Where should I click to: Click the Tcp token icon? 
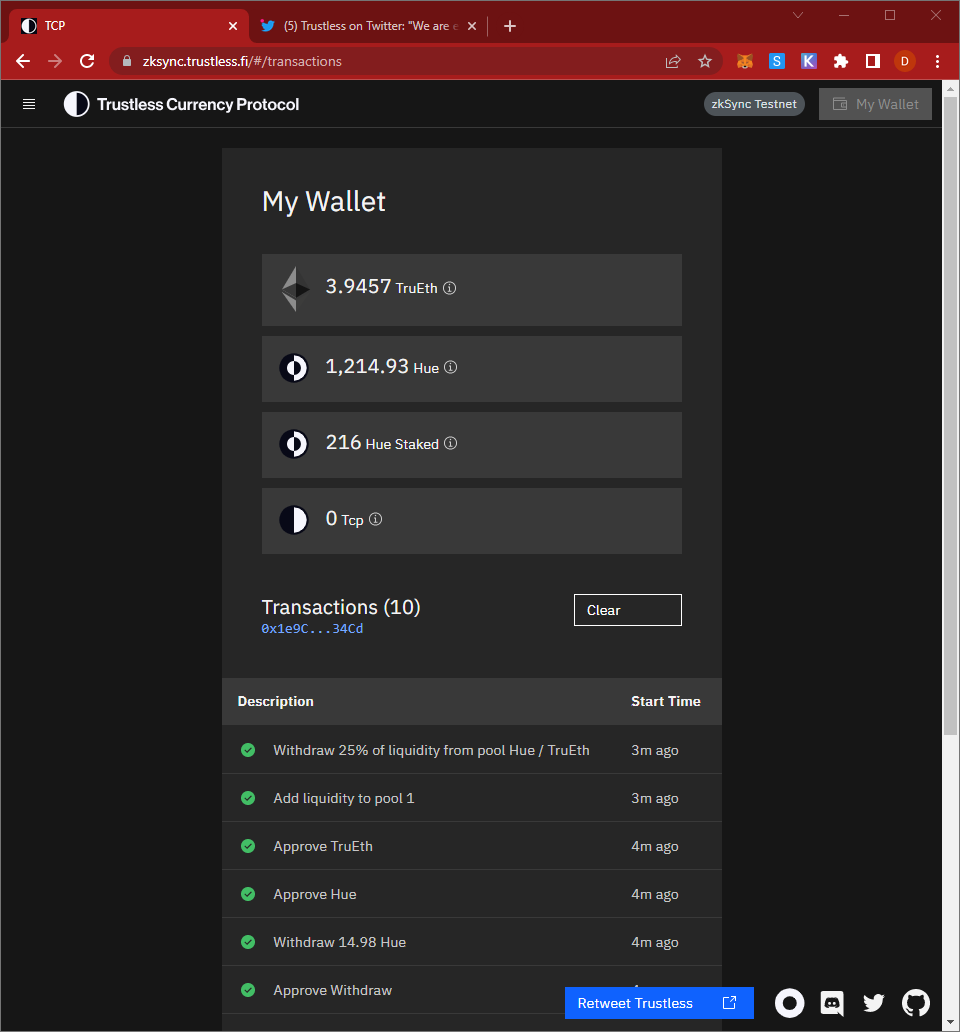[x=294, y=520]
